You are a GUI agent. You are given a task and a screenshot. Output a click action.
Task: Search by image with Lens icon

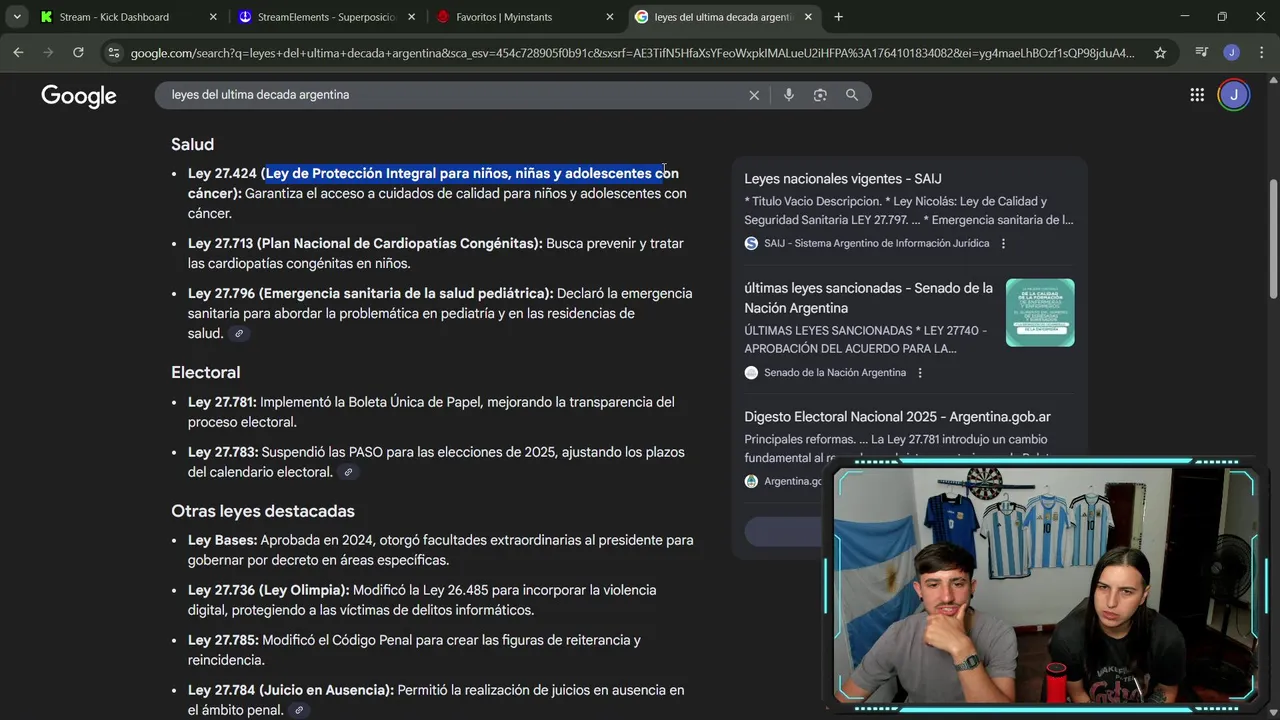[820, 95]
